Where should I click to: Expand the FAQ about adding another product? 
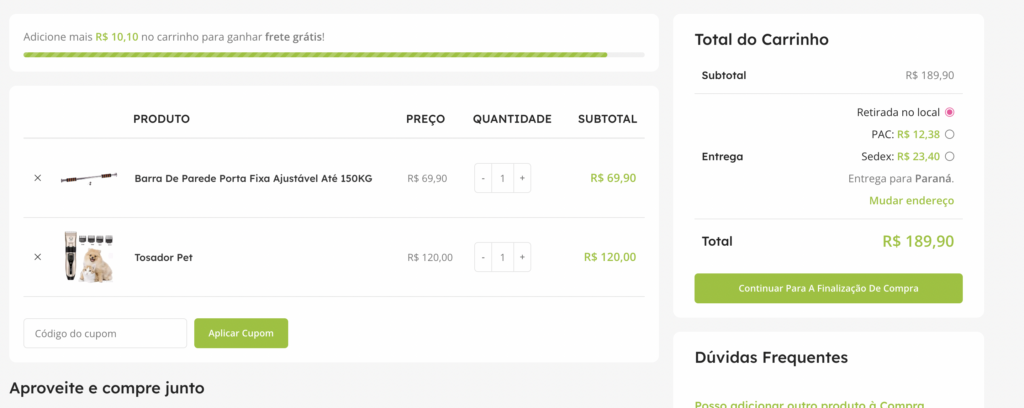point(809,404)
